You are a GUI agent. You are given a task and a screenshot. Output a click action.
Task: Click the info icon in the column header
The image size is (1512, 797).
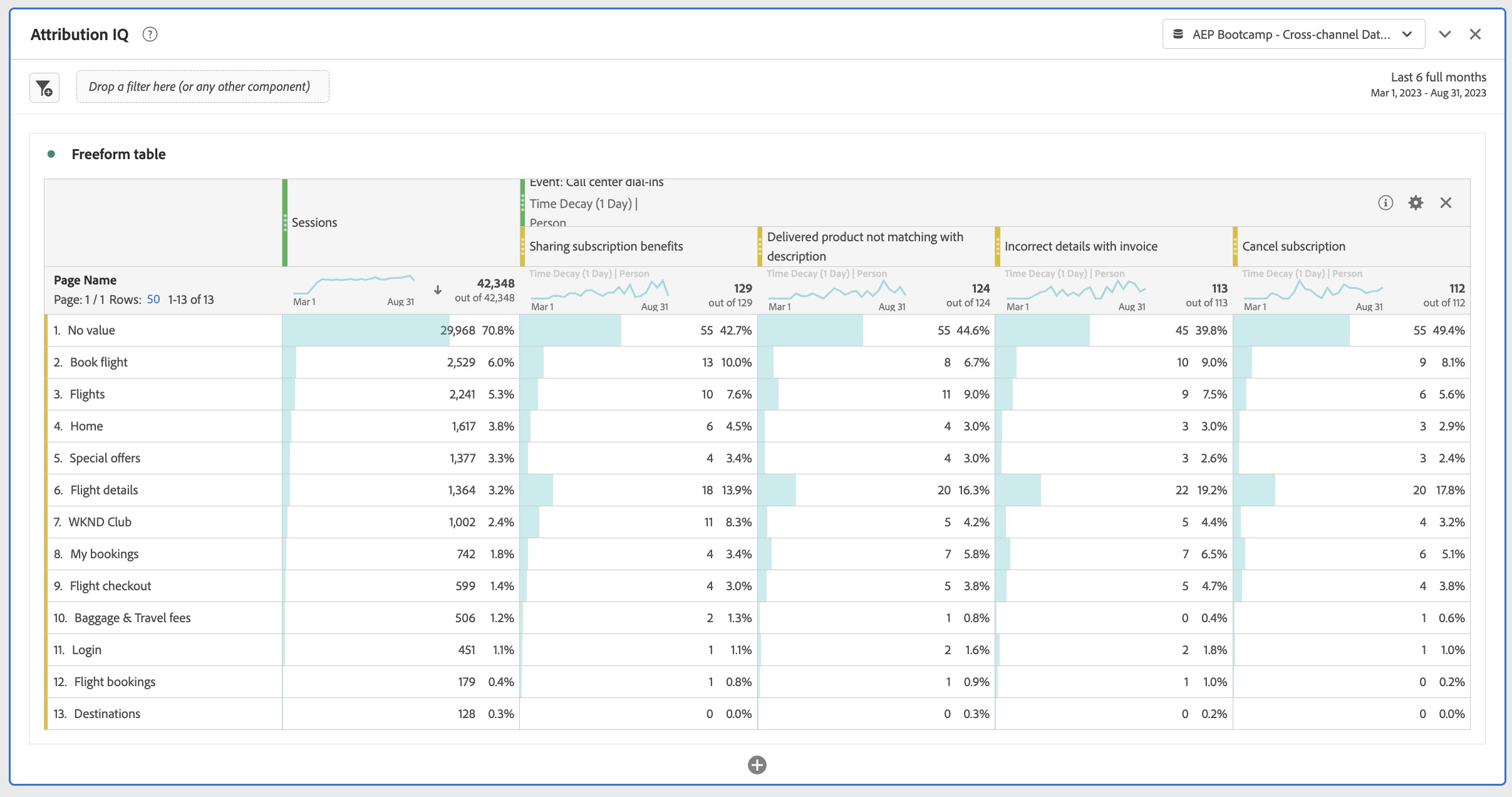[1385, 202]
